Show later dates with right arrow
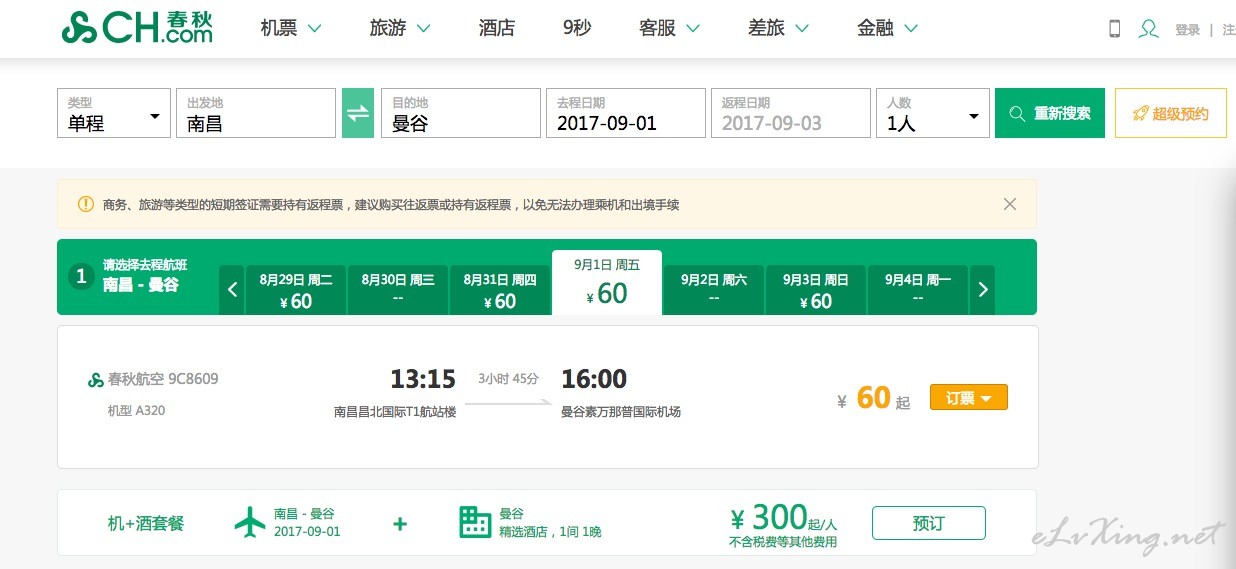 click(982, 290)
